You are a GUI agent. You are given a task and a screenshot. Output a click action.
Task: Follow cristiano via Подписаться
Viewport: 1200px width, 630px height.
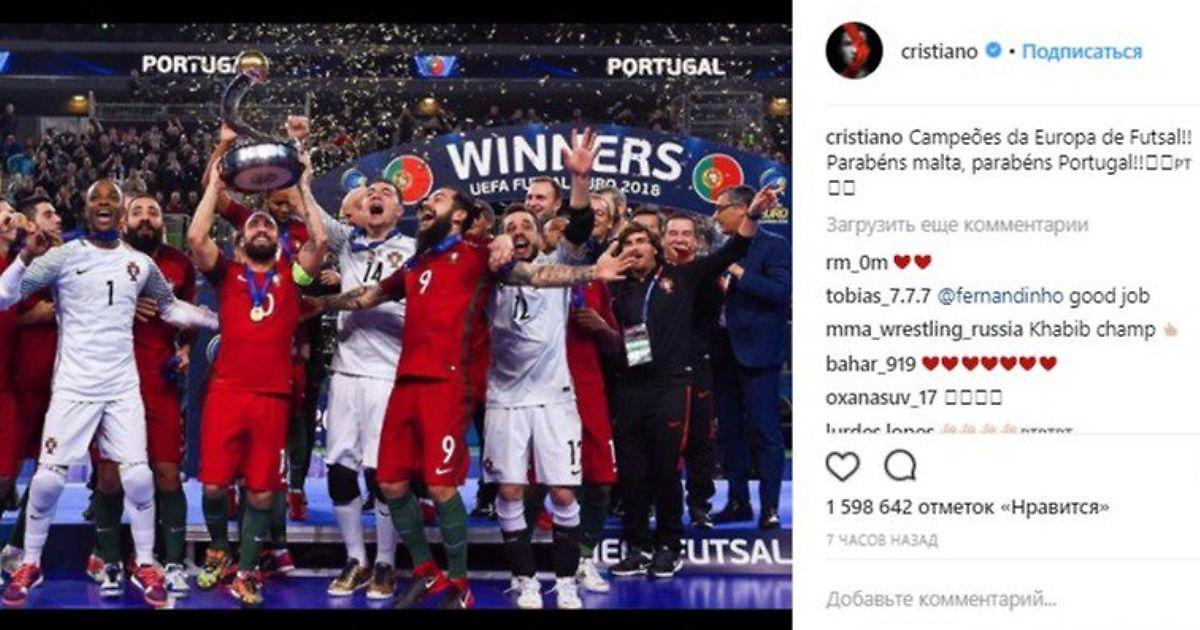tap(1082, 51)
